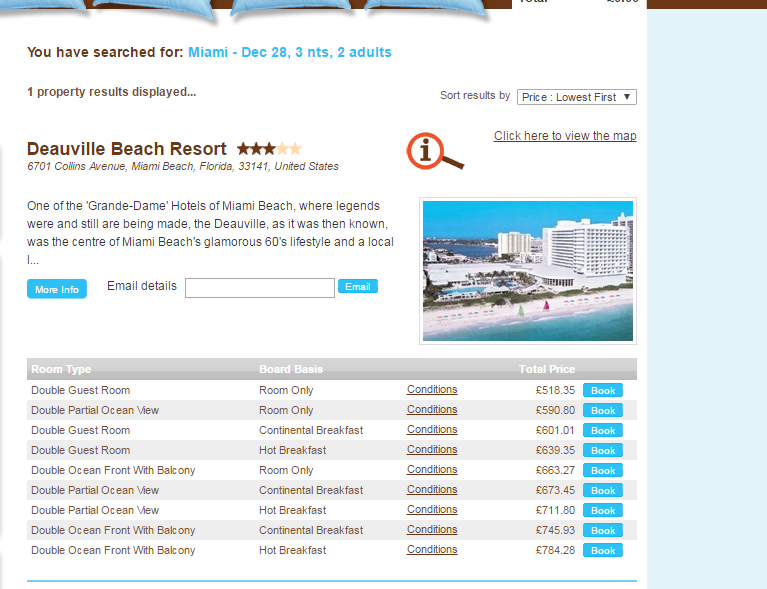This screenshot has height=589, width=767.
Task: Book Double Guest Room at £518.35
Action: [603, 390]
